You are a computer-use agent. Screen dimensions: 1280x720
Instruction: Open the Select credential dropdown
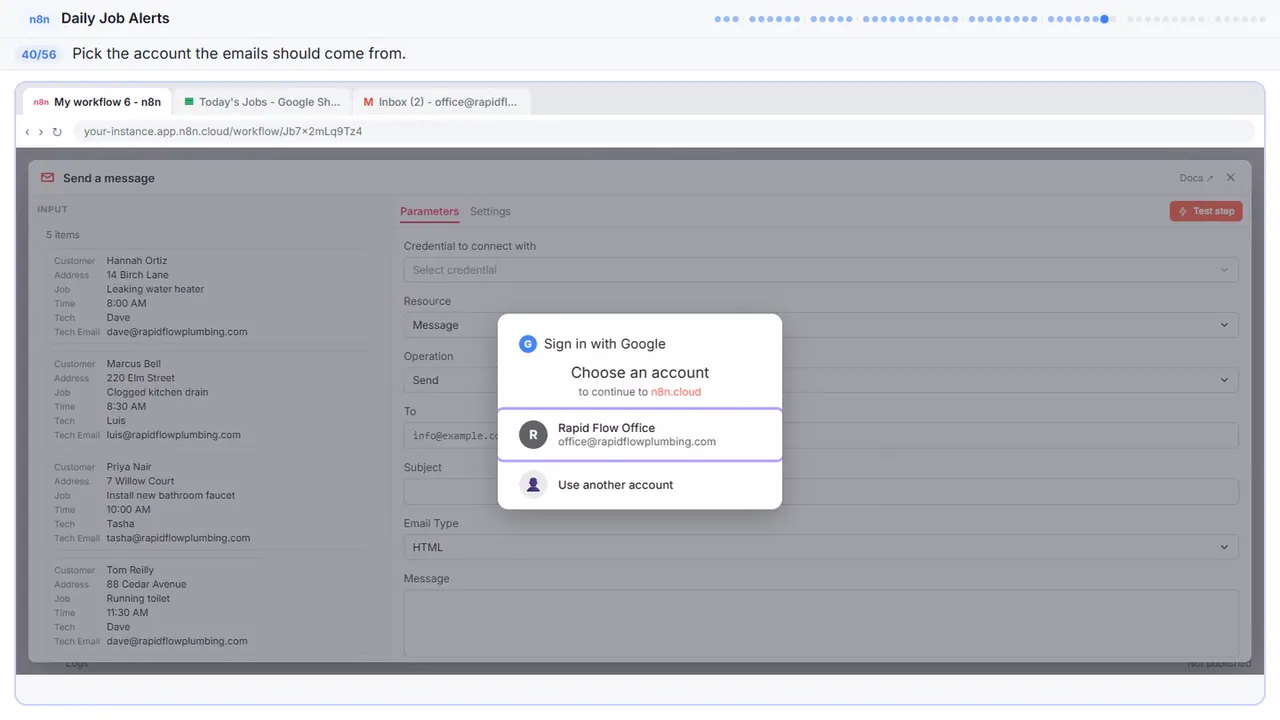click(821, 270)
